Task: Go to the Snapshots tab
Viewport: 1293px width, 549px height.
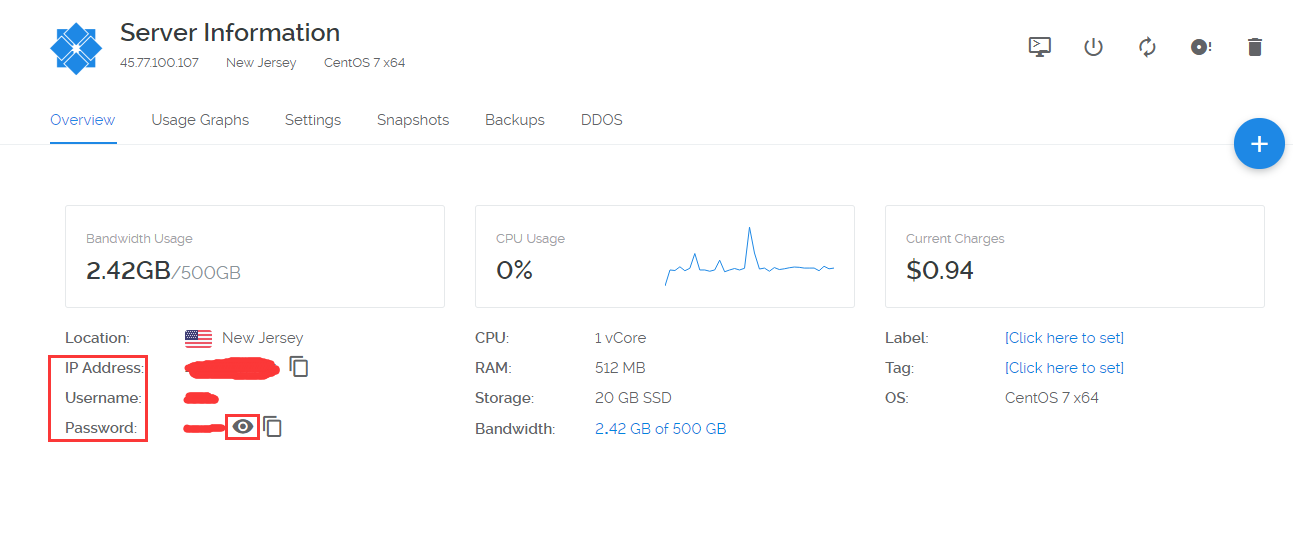Action: [x=412, y=120]
